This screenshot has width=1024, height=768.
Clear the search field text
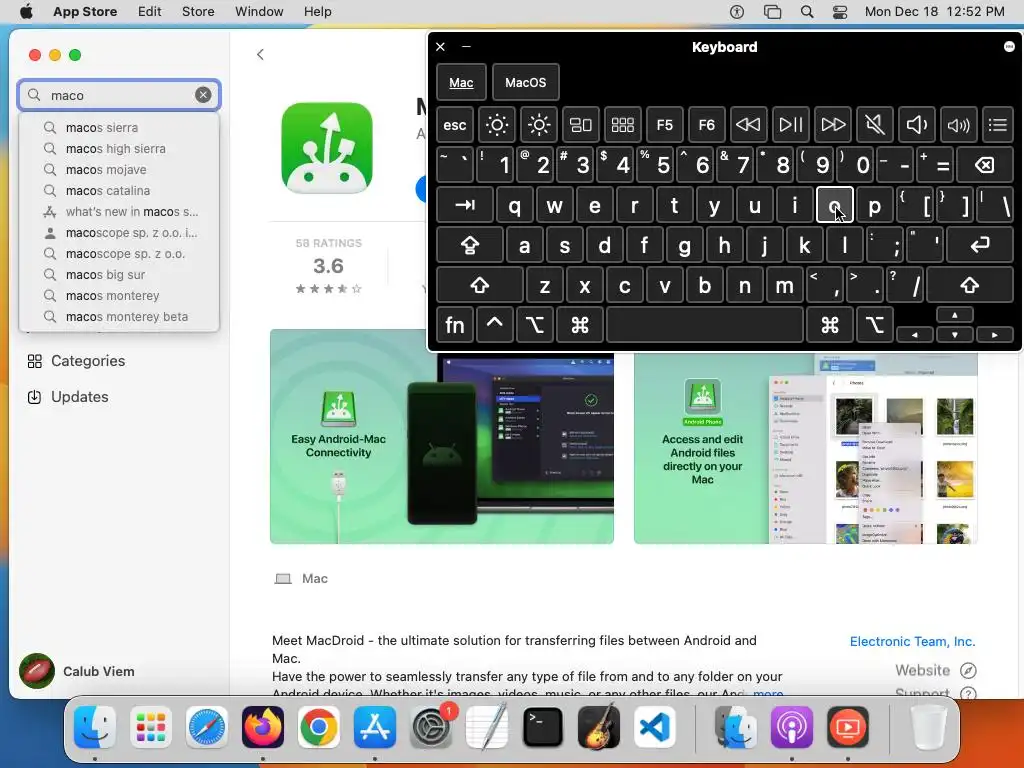click(x=203, y=95)
